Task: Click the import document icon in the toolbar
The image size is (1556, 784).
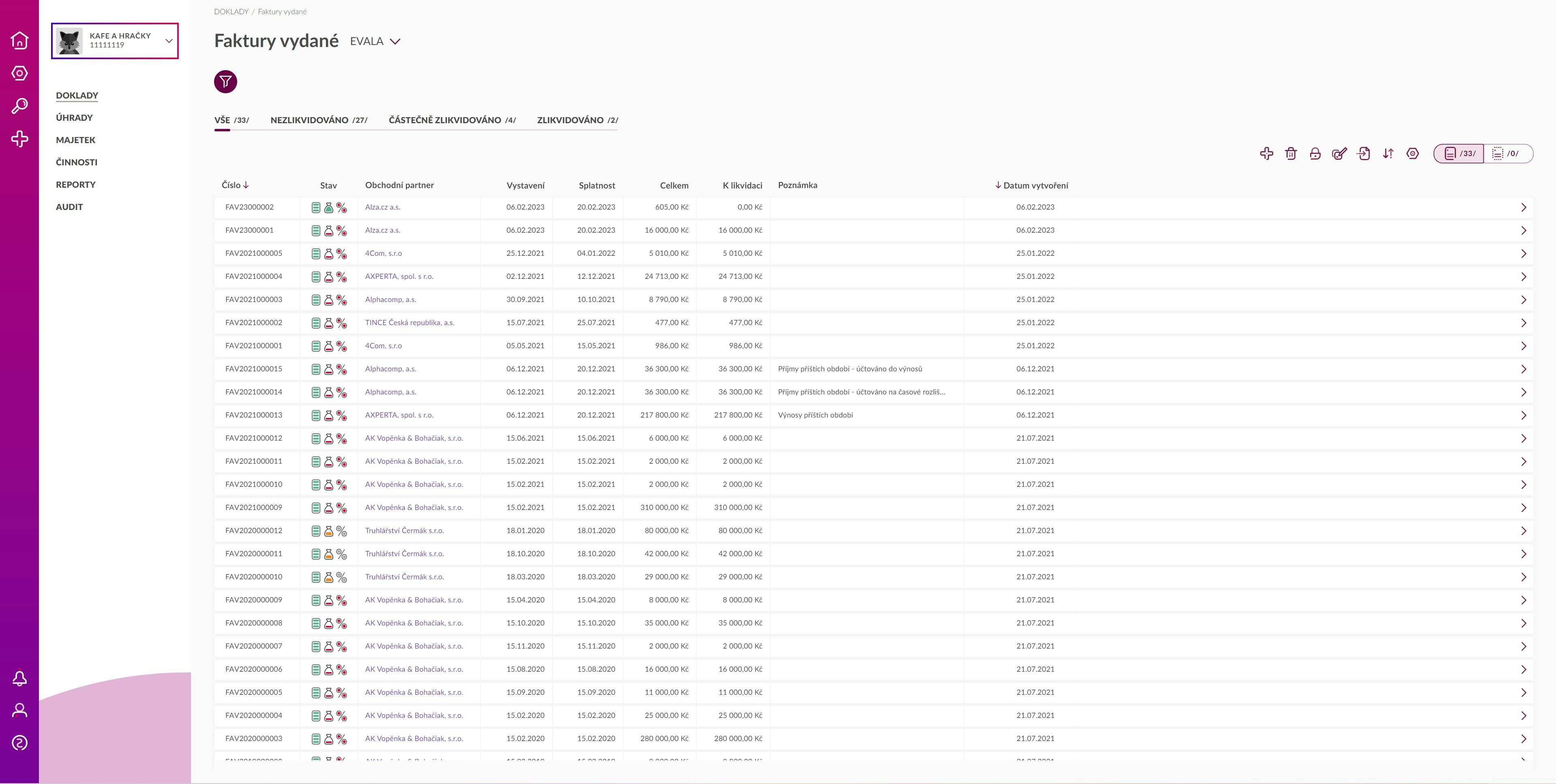Action: tap(1364, 153)
